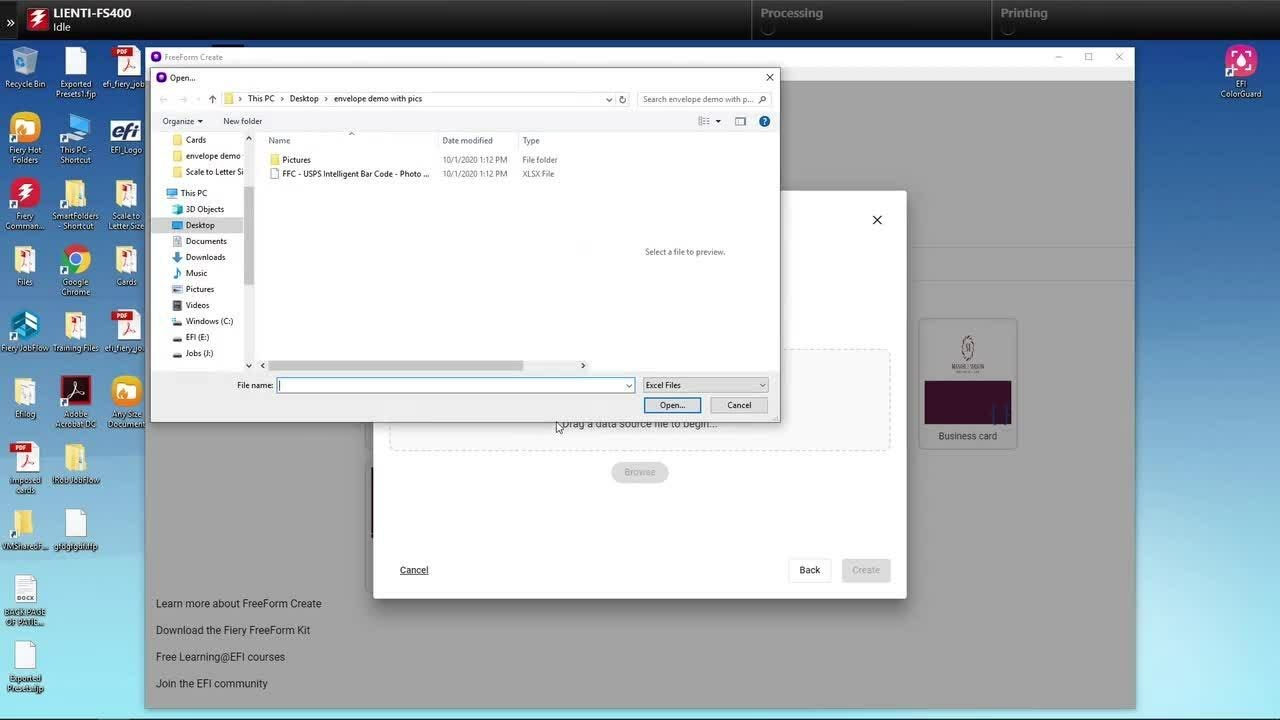Select Cards folder in navigation pane

196,140
